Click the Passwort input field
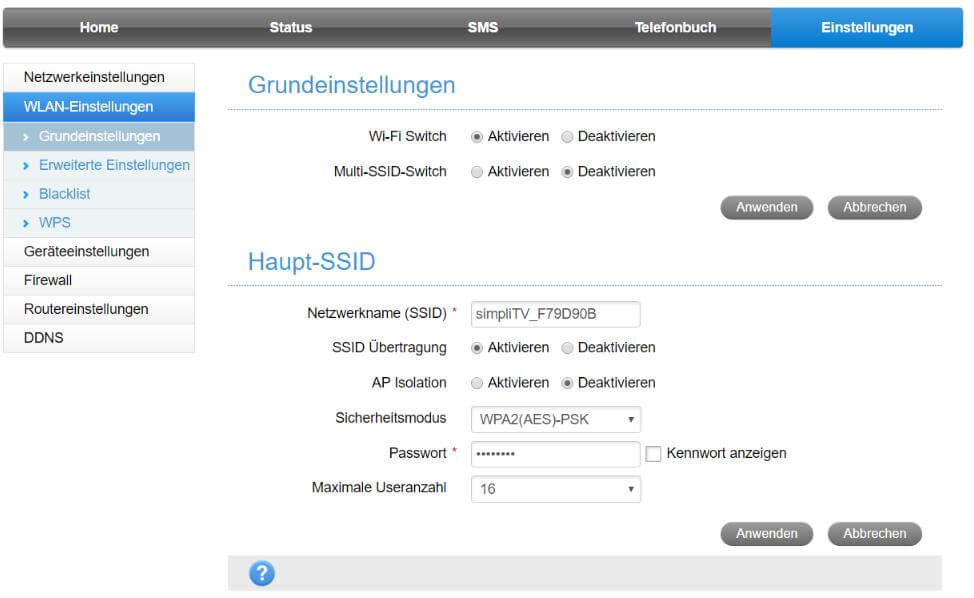This screenshot has width=974, height=598. click(555, 454)
